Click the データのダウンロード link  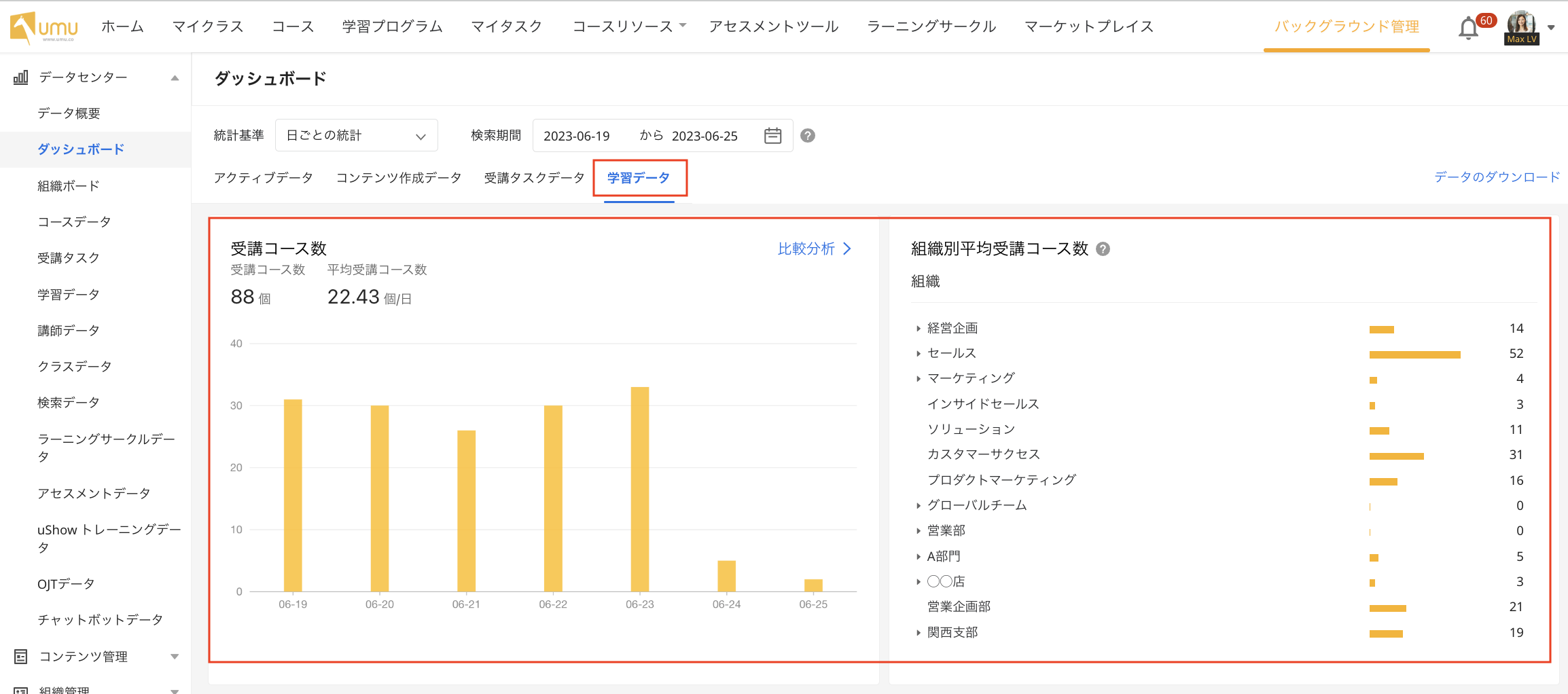point(1497,177)
